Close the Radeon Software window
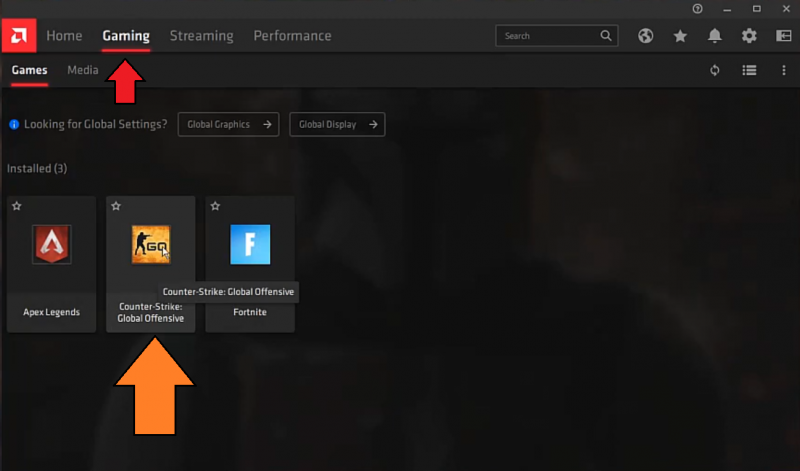This screenshot has height=471, width=800. coord(786,9)
